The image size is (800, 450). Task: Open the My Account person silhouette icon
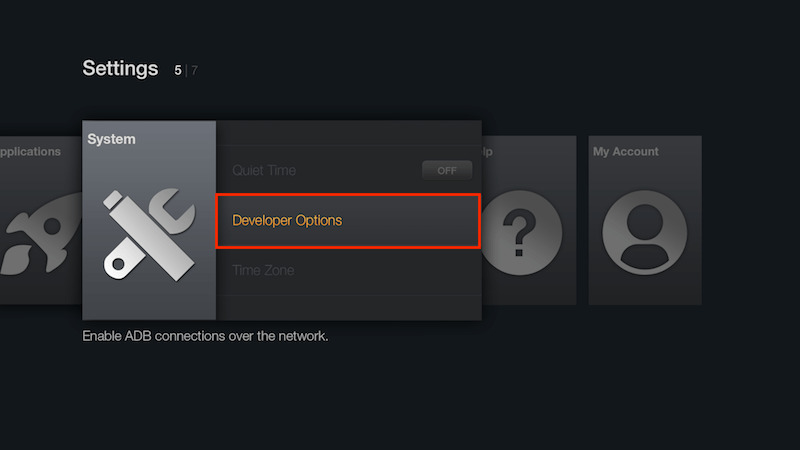coord(644,233)
